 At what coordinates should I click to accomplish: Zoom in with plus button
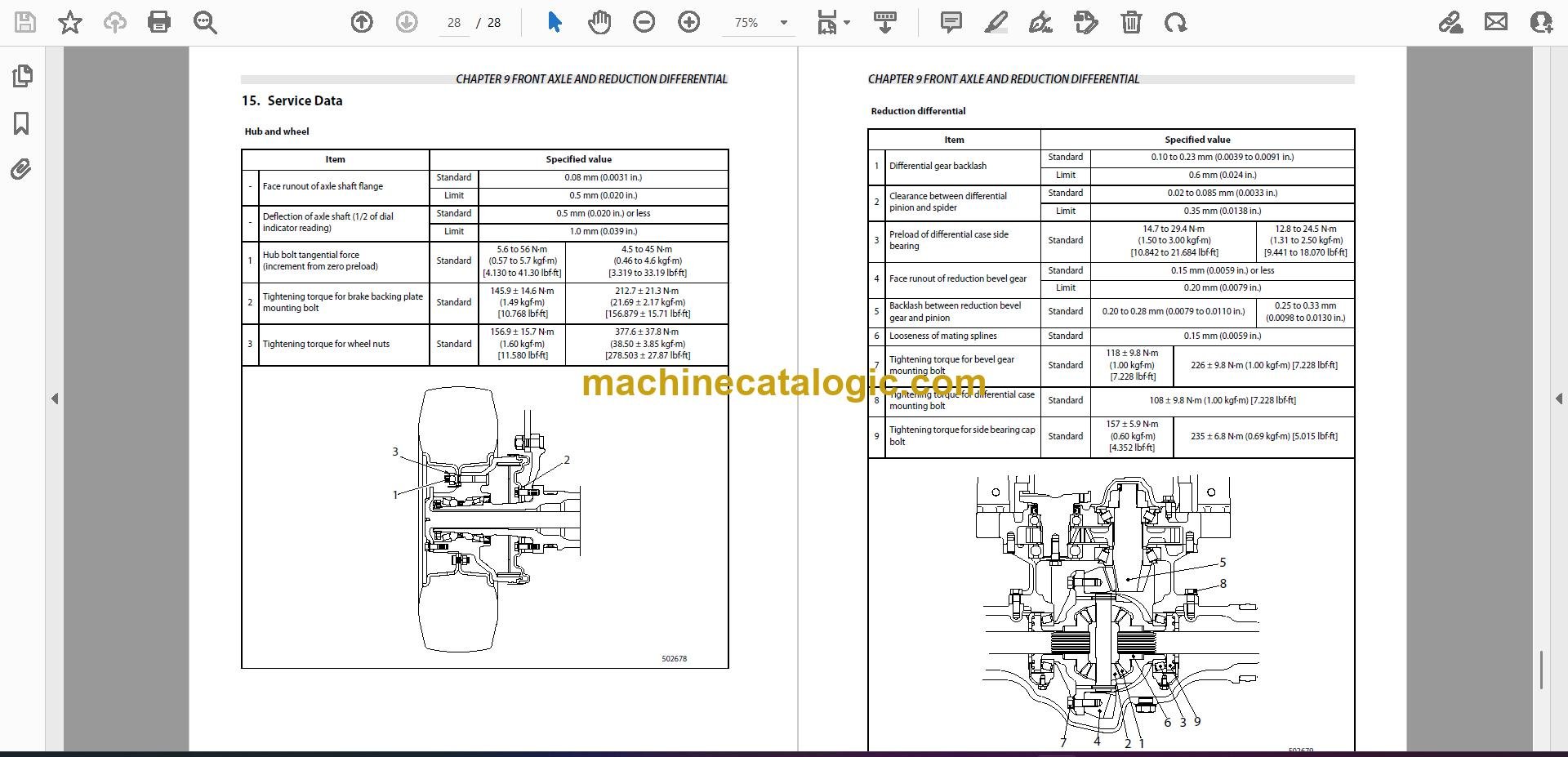689,22
